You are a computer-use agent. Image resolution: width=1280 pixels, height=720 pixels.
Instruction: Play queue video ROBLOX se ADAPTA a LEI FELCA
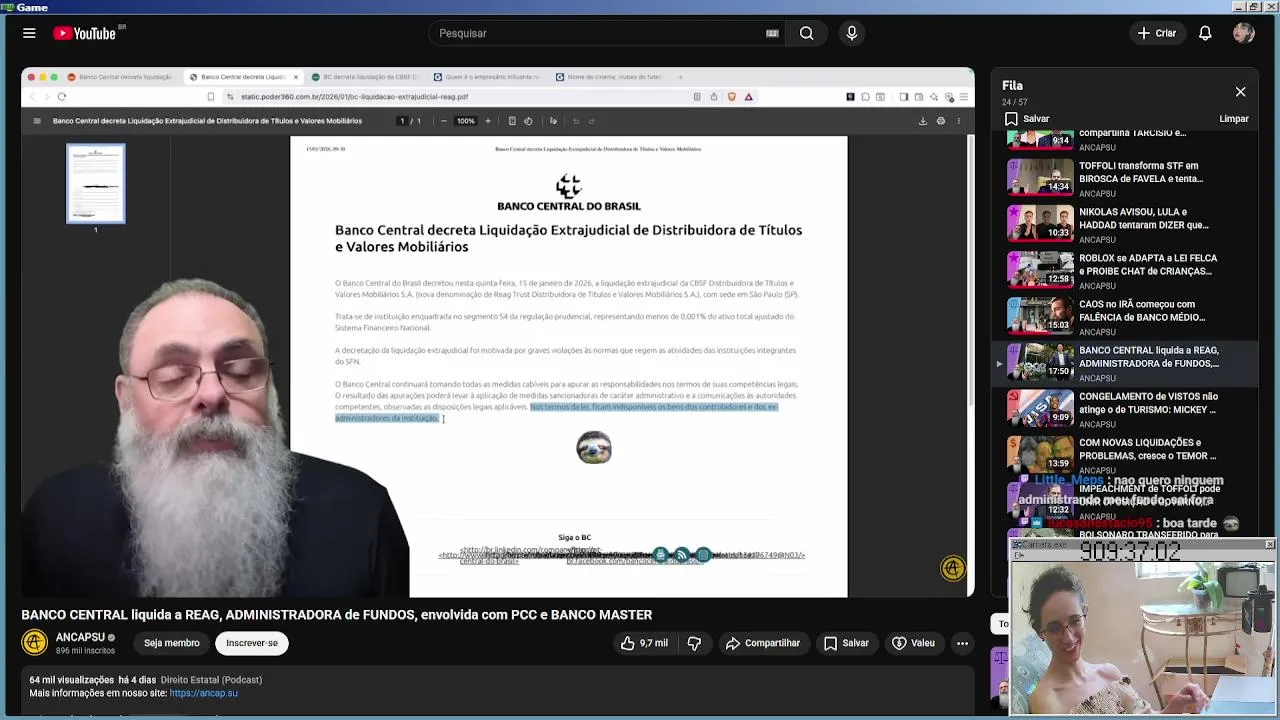(x=1123, y=269)
